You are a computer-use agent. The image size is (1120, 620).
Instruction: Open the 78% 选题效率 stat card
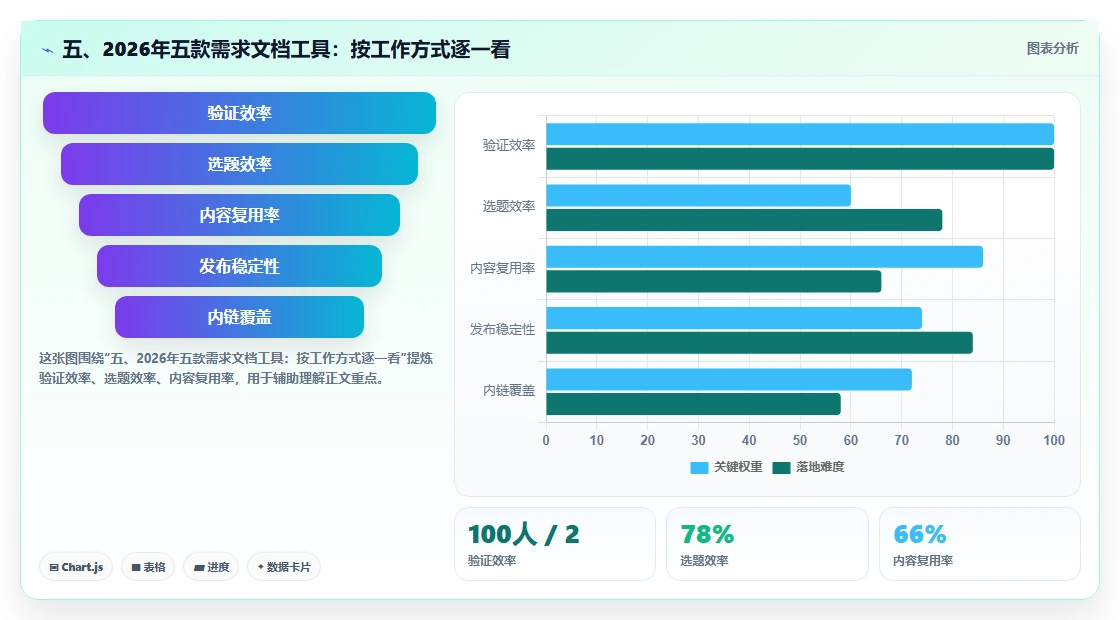pos(767,544)
